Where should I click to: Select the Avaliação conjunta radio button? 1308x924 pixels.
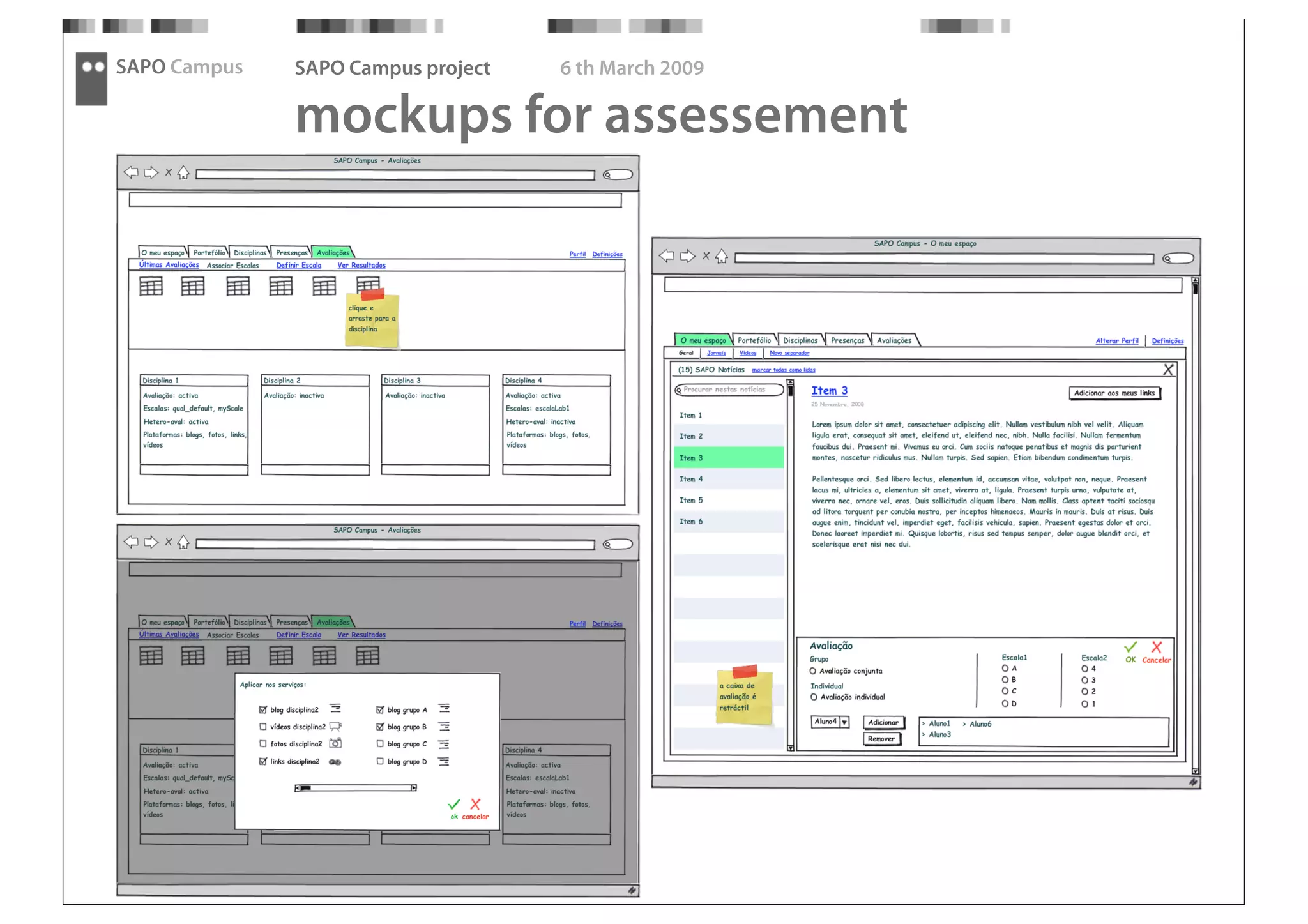813,671
